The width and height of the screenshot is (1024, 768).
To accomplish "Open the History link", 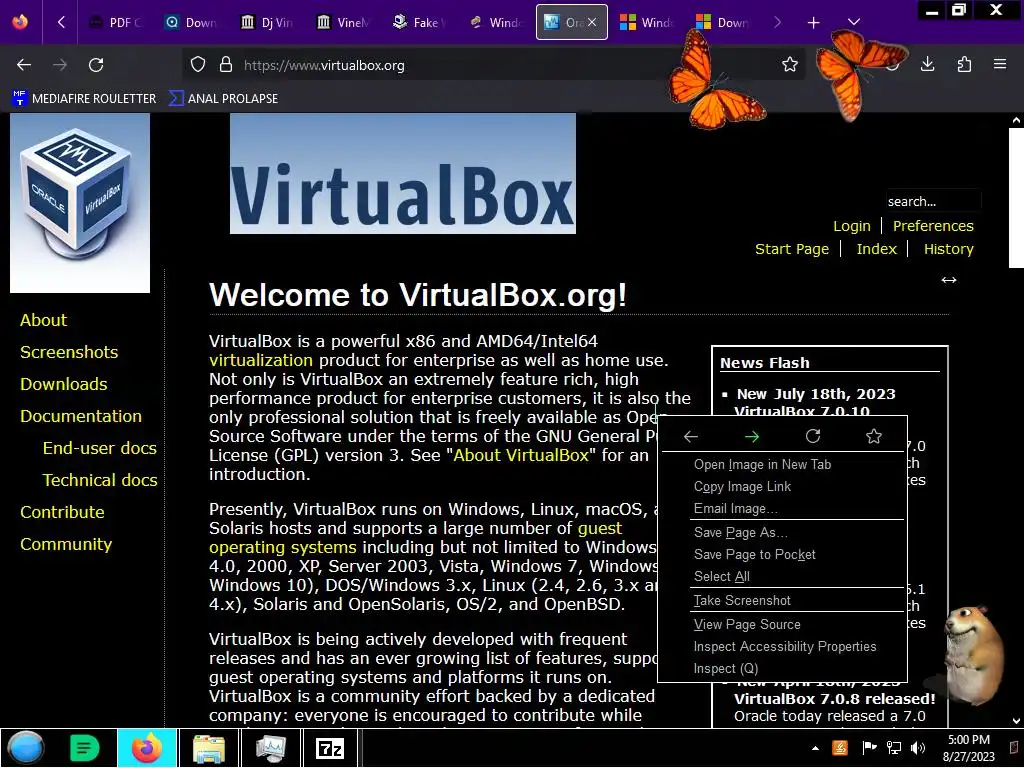I will click(948, 249).
